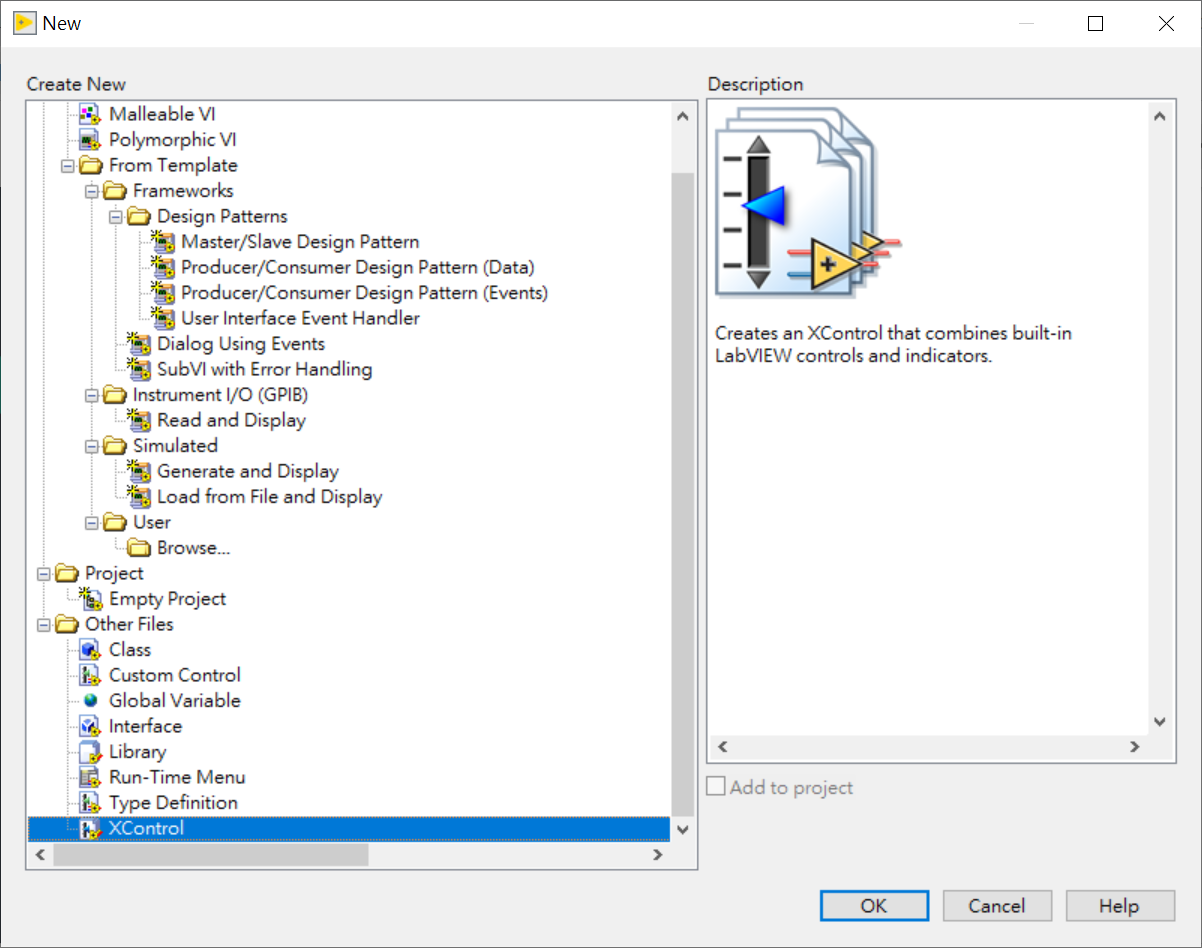Open Help for the New dialog
Viewport: 1202px width, 948px height.
click(x=1119, y=905)
